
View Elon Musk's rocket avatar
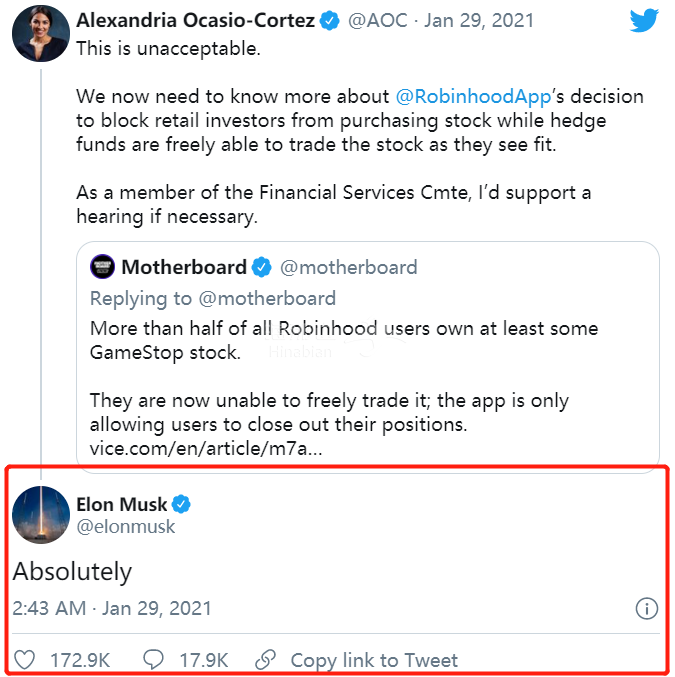click(x=40, y=516)
